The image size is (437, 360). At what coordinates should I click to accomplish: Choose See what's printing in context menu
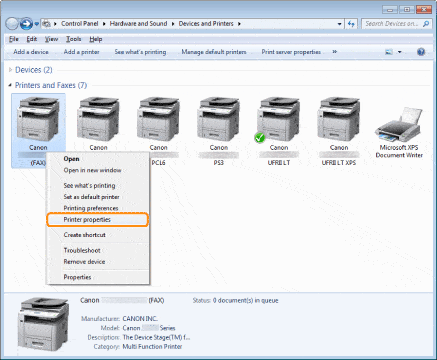98,186
